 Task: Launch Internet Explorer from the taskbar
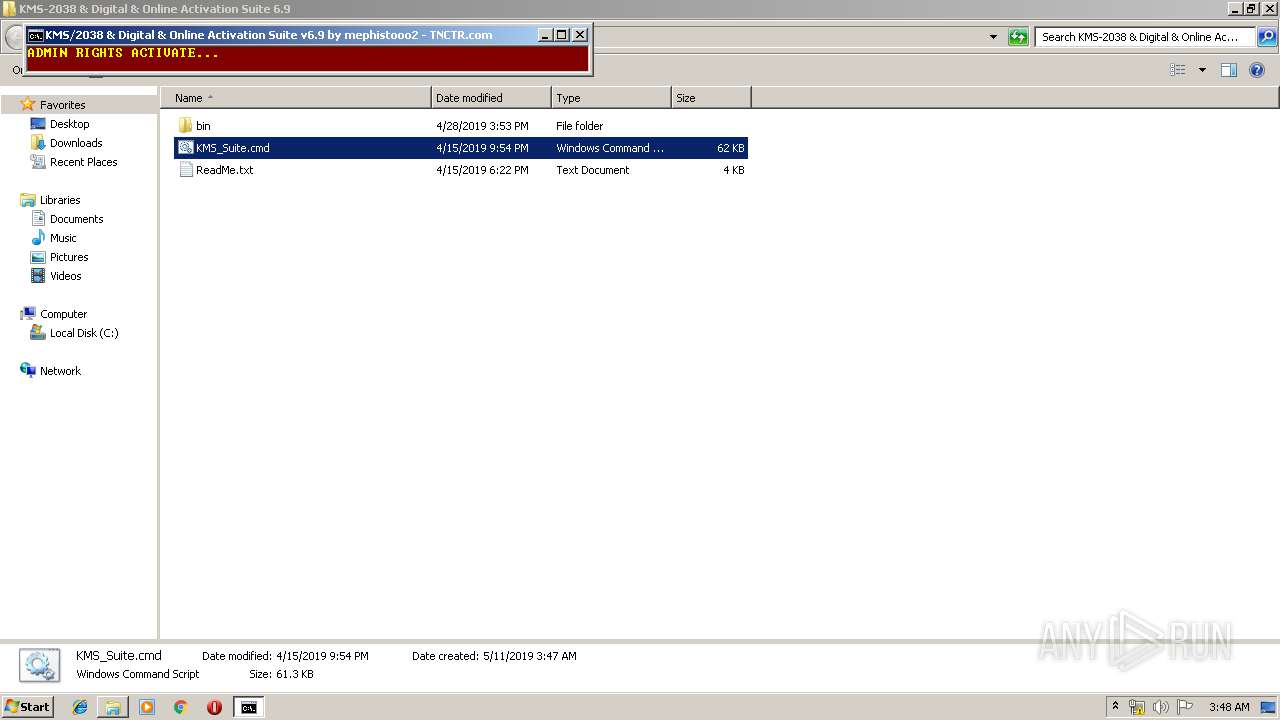point(81,707)
